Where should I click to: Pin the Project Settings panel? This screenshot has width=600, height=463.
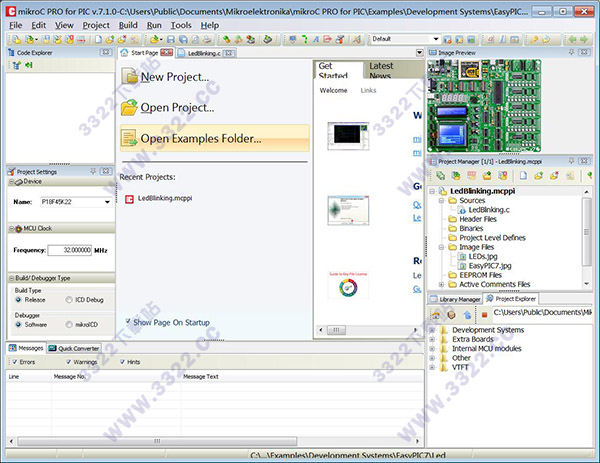[93, 171]
